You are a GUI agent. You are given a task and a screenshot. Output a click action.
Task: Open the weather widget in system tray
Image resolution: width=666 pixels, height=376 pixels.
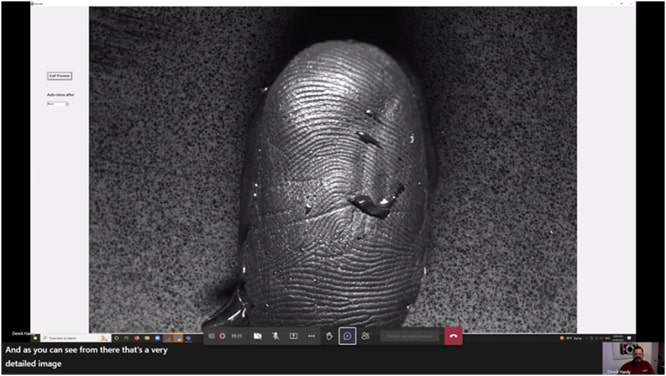tap(572, 338)
